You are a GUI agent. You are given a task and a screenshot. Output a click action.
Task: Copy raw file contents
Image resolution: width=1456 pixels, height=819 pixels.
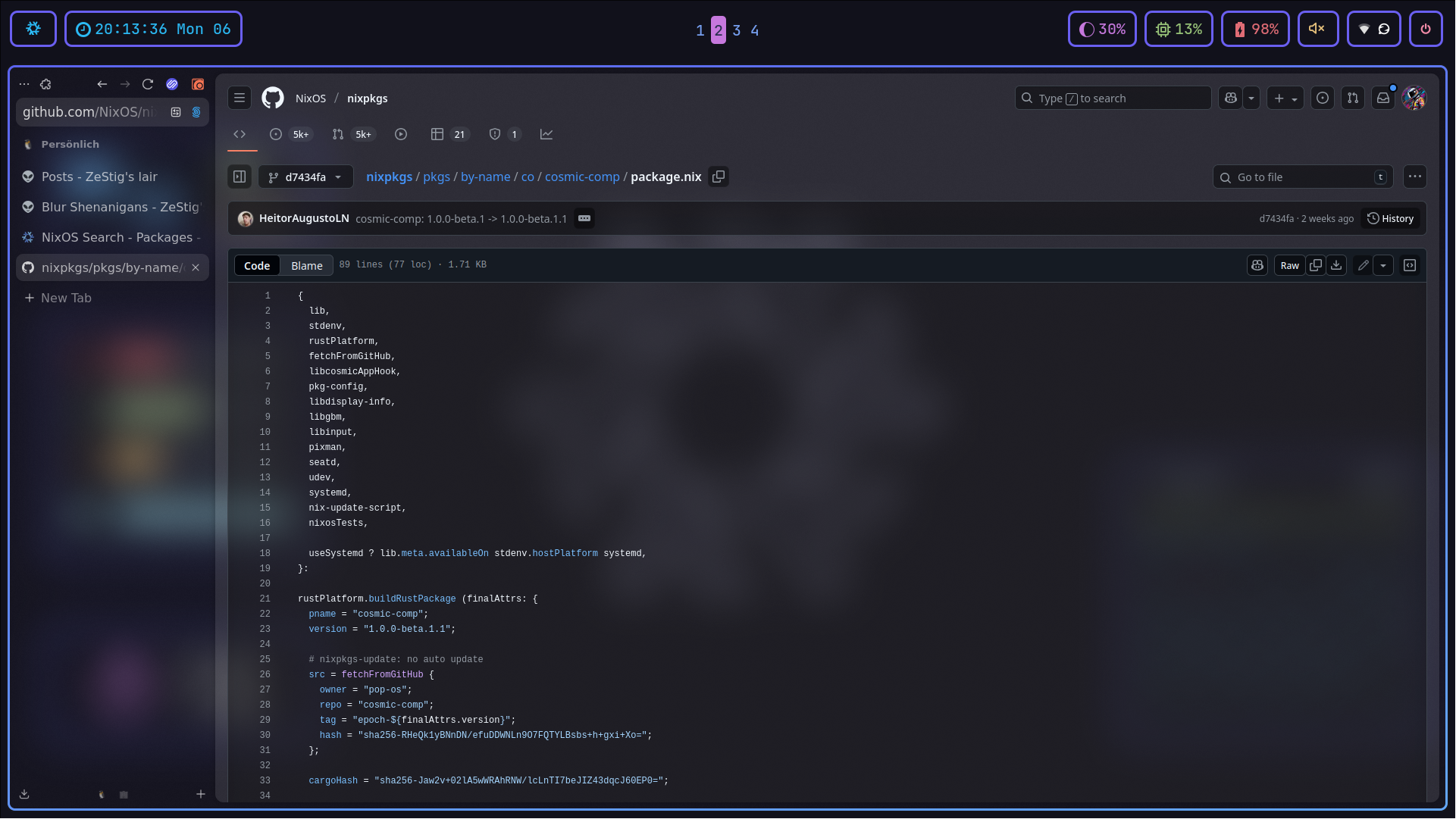(1316, 265)
